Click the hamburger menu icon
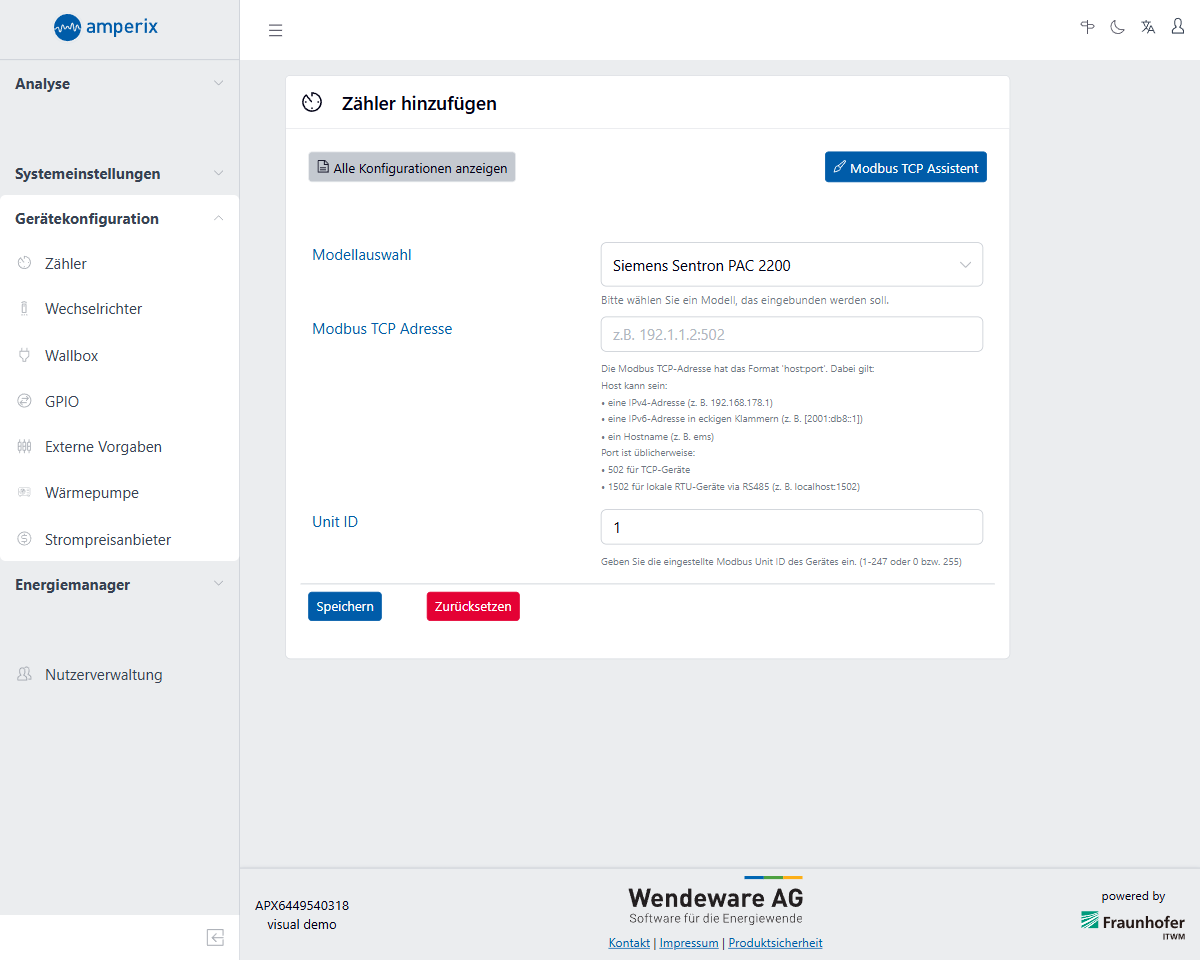This screenshot has width=1200, height=960. [275, 30]
